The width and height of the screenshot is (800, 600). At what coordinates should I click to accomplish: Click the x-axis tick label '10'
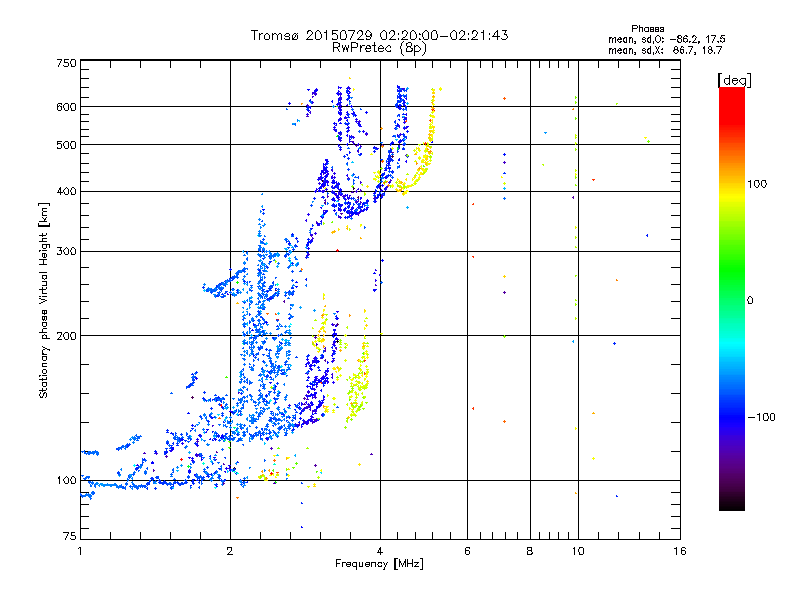click(x=578, y=551)
